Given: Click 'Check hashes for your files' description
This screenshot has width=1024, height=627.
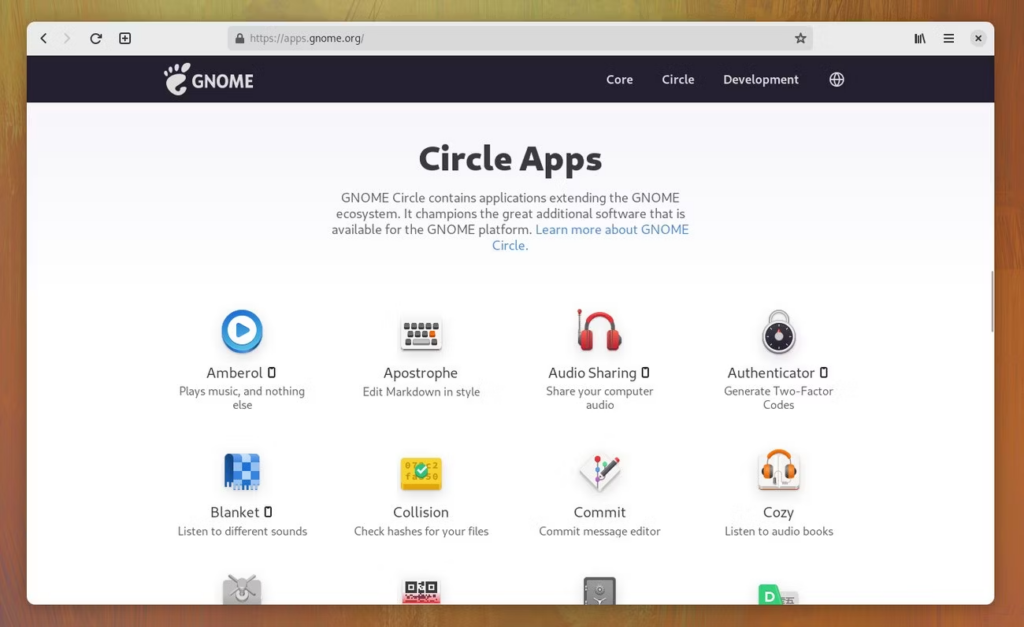Looking at the screenshot, I should (x=421, y=532).
